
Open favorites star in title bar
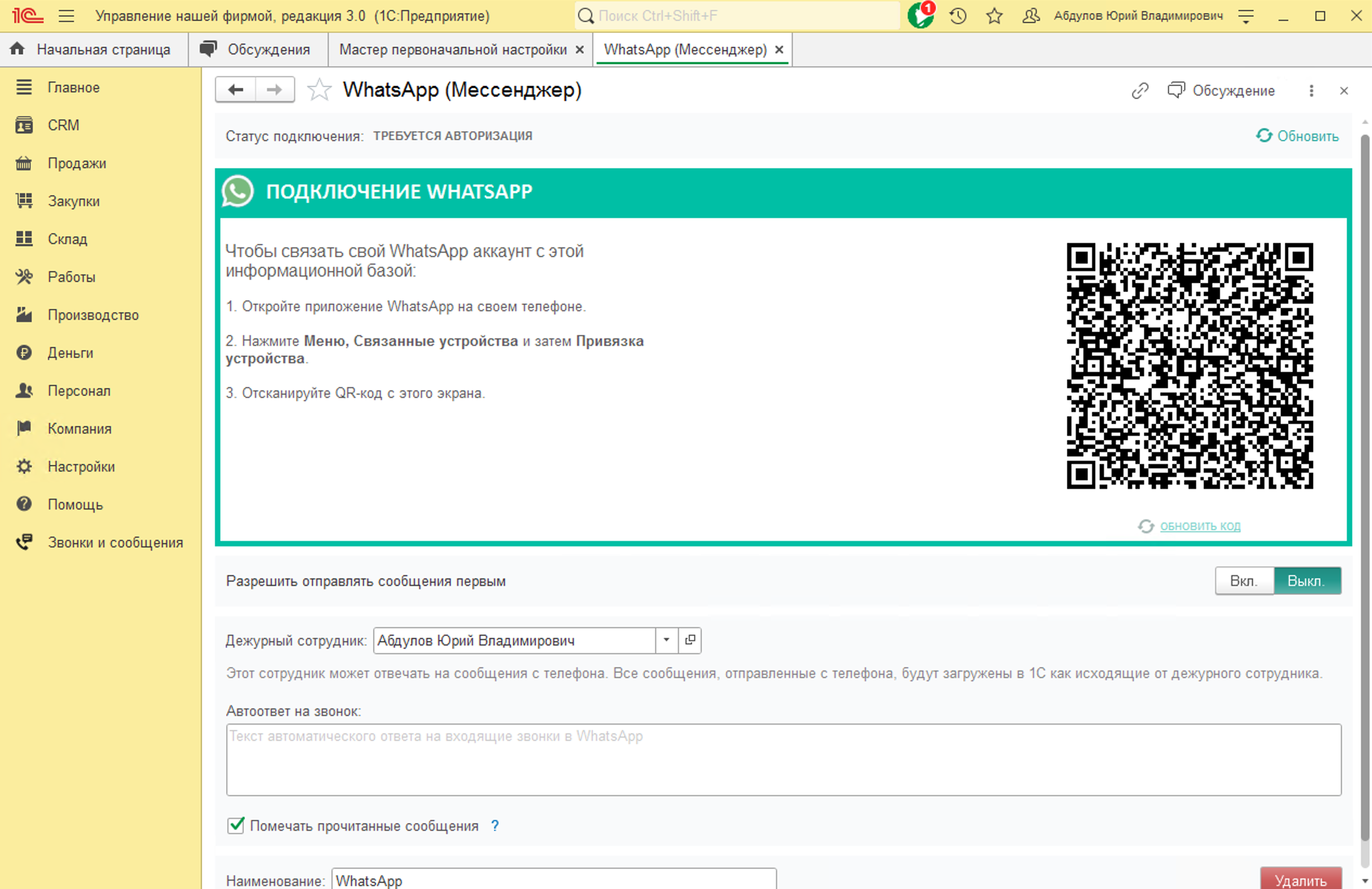[x=994, y=16]
